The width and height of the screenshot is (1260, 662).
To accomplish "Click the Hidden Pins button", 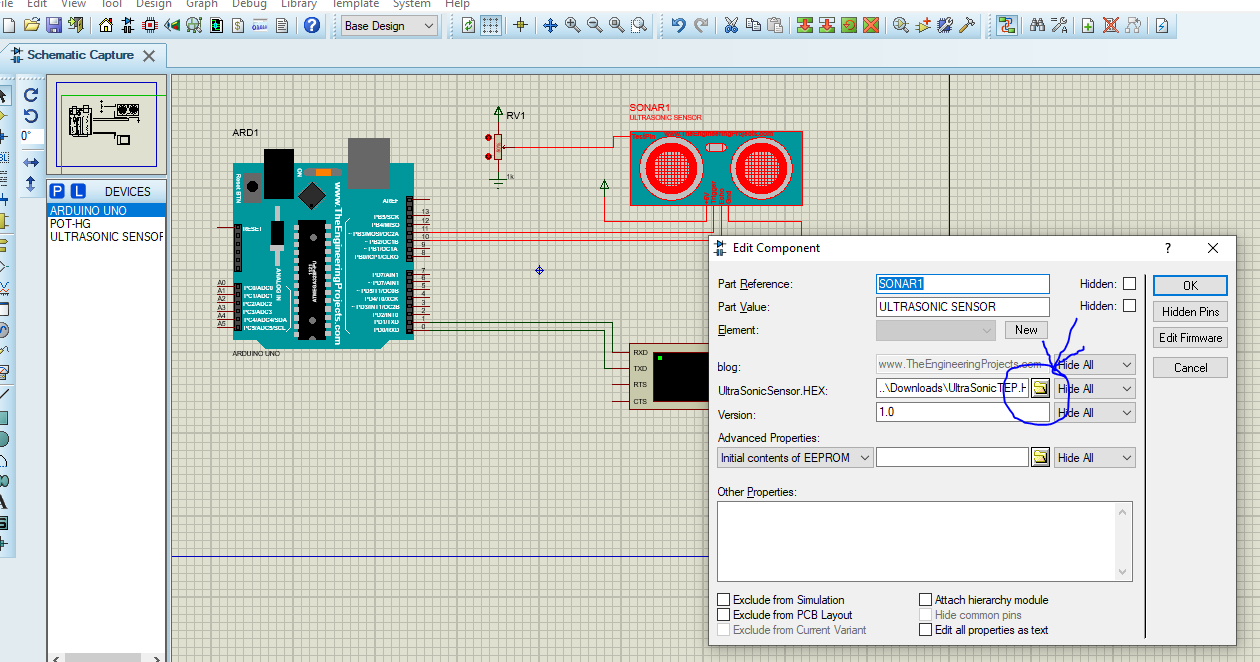I will [1190, 312].
